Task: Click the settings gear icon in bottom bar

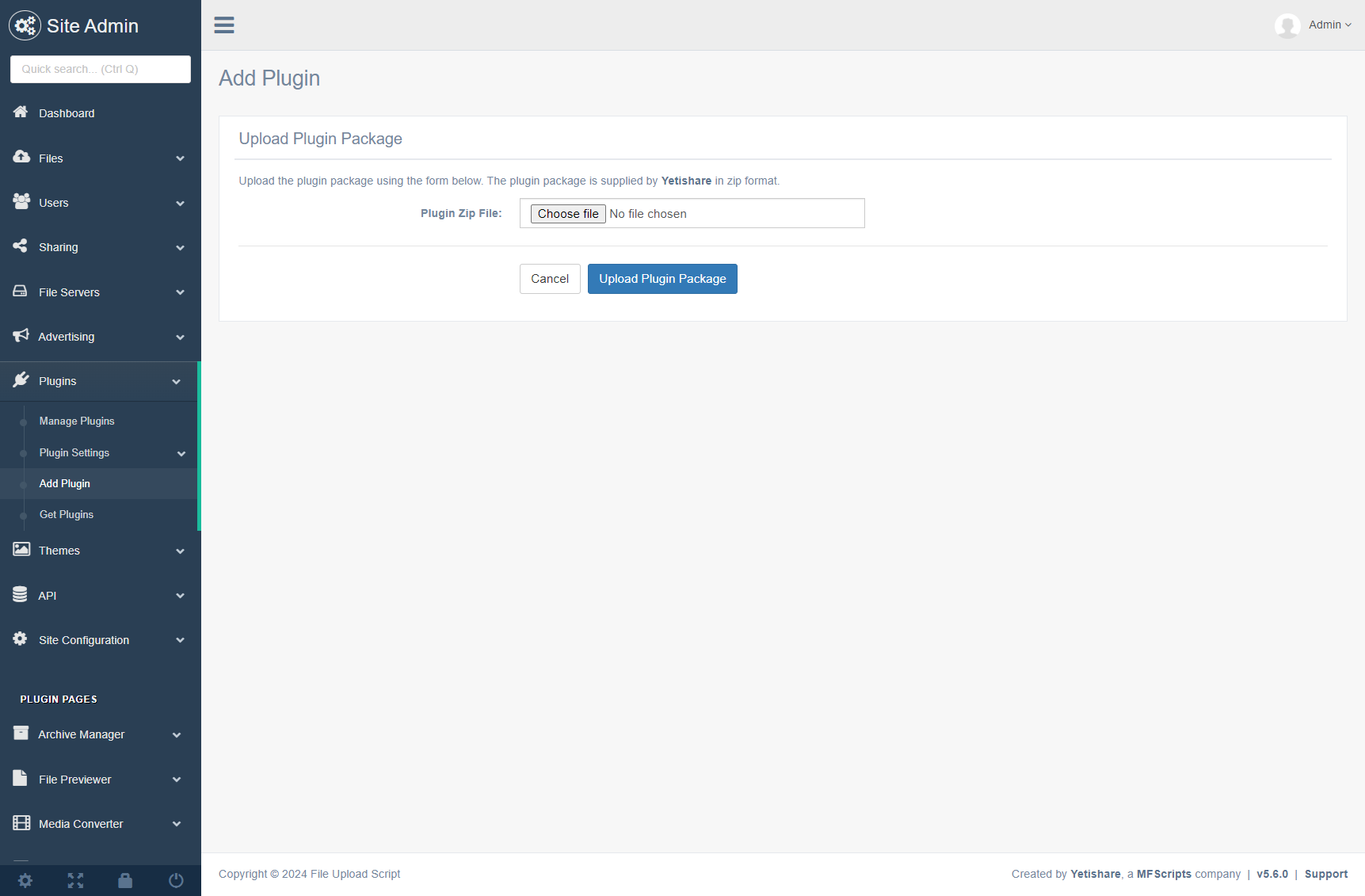Action: pyautogui.click(x=25, y=880)
